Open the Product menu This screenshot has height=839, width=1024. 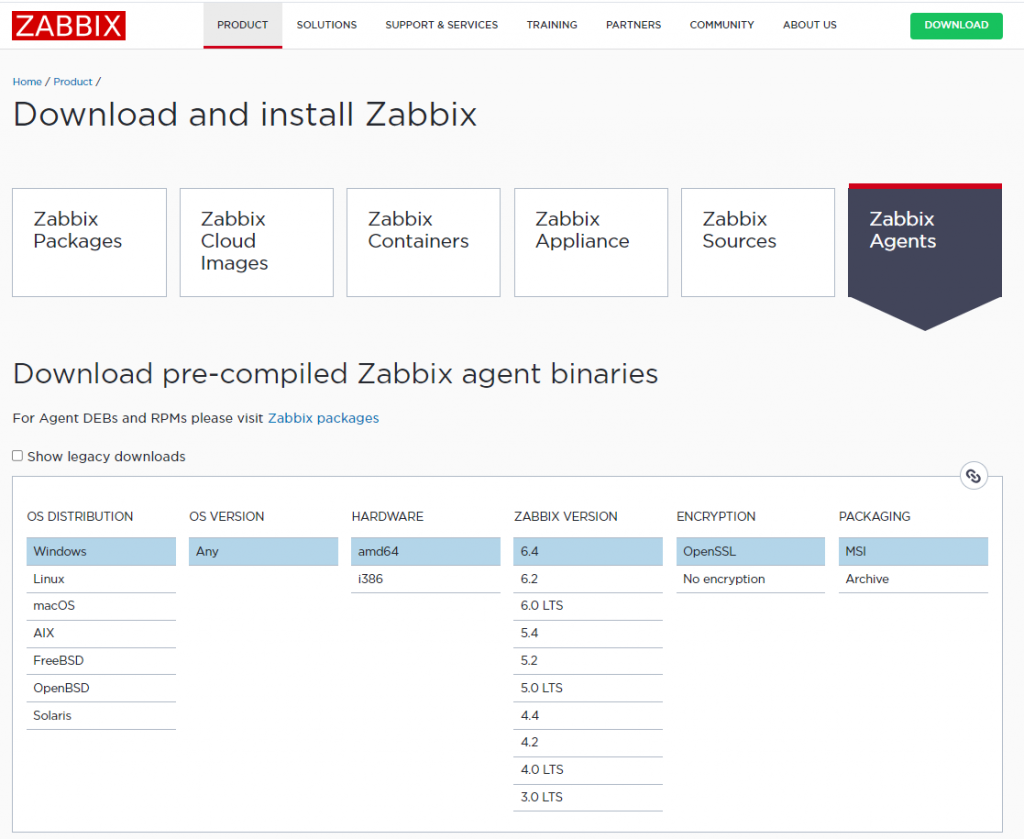[x=242, y=25]
